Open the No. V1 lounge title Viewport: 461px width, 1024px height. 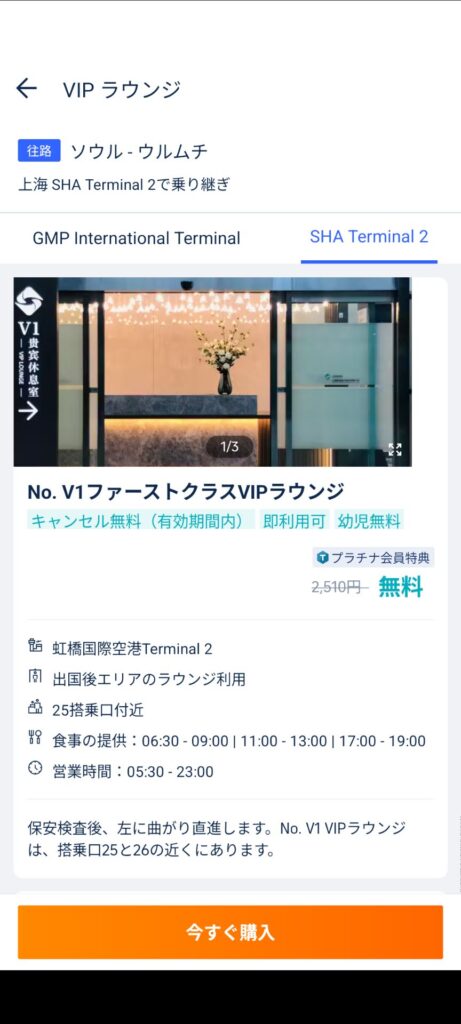point(185,491)
